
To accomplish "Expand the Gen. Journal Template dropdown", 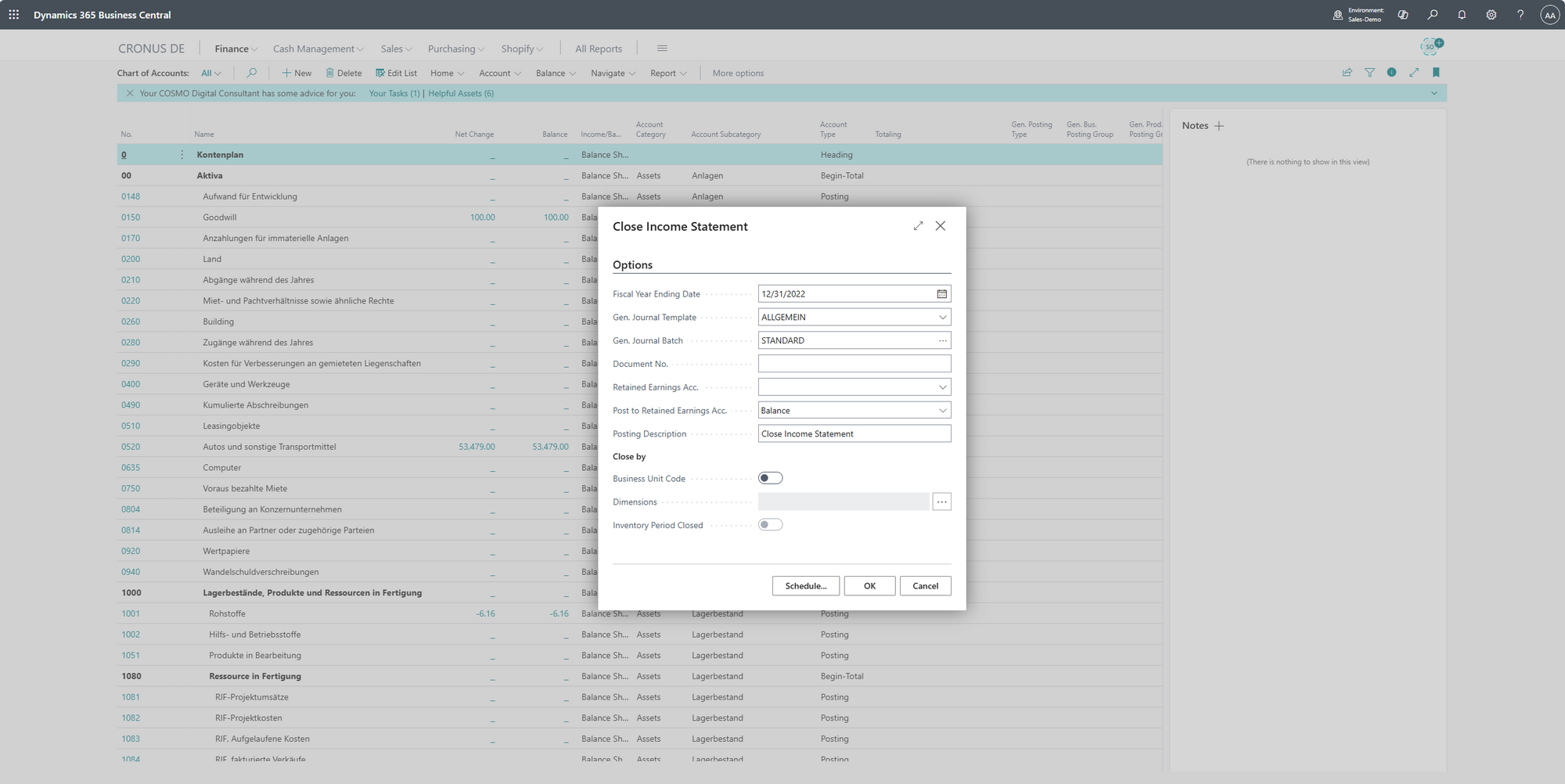I will pyautogui.click(x=942, y=318).
